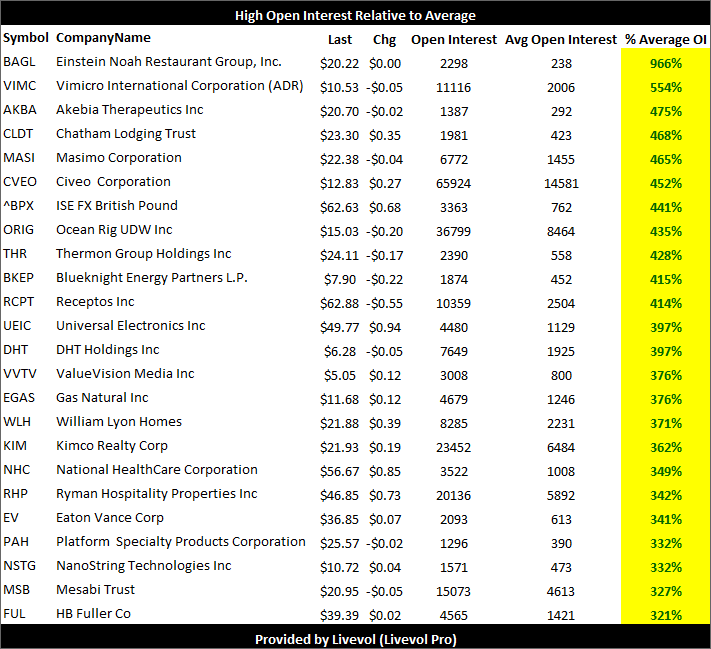Click NanoString Technologies Inc name
711x649 pixels.
(144, 566)
